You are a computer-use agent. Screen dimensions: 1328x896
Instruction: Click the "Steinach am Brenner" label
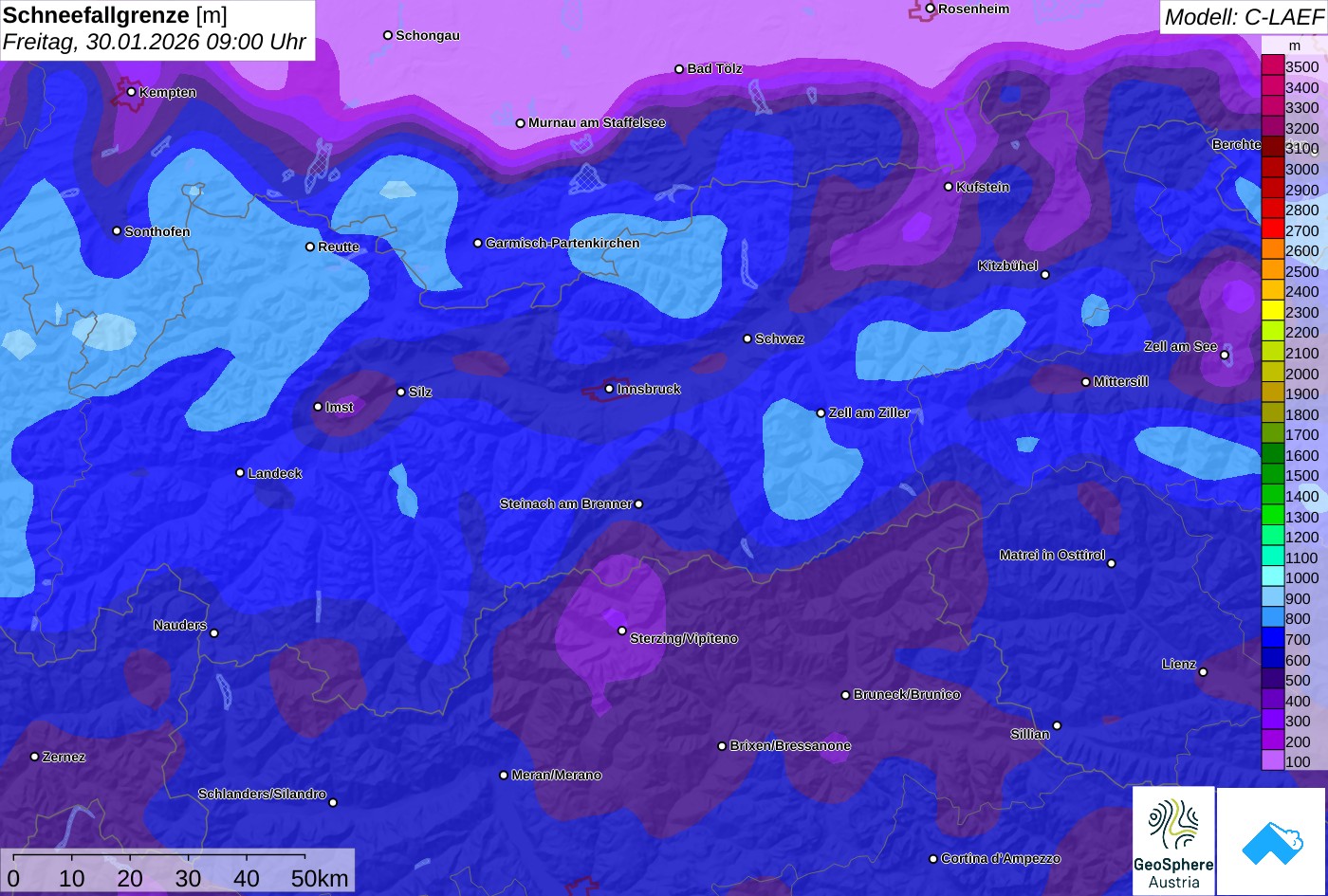(566, 504)
